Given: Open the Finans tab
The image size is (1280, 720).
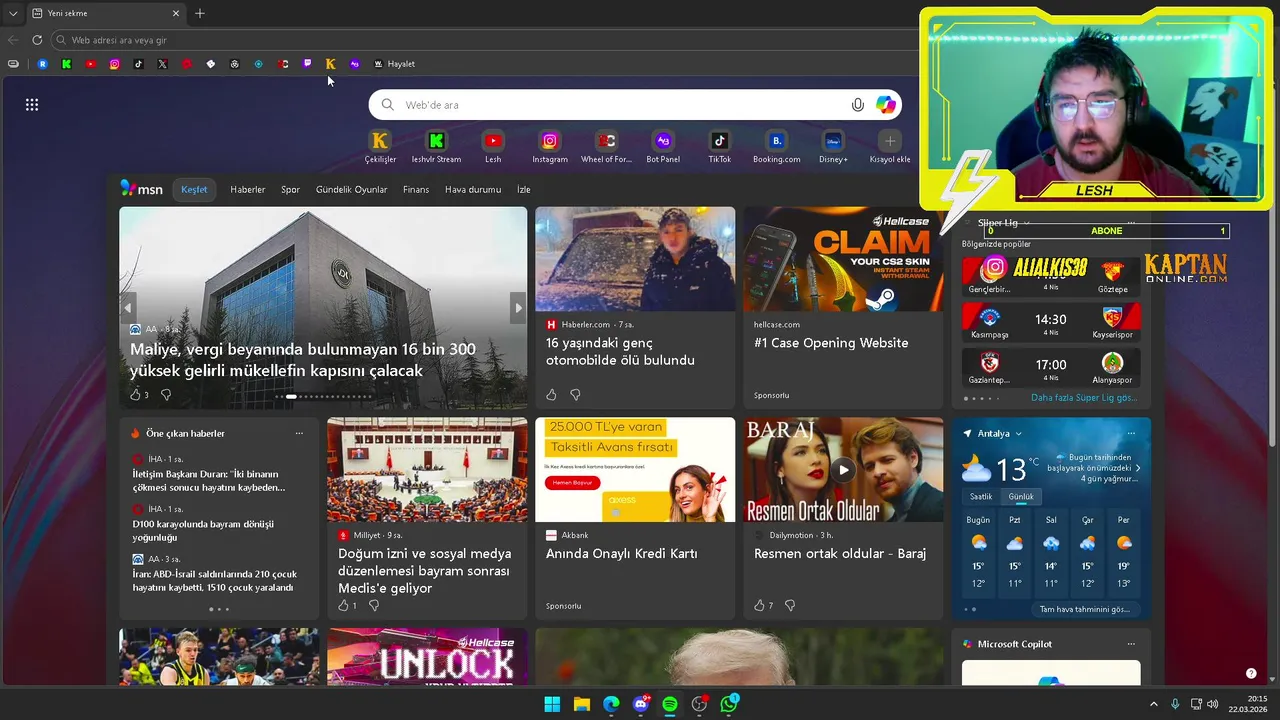Looking at the screenshot, I should [x=416, y=189].
